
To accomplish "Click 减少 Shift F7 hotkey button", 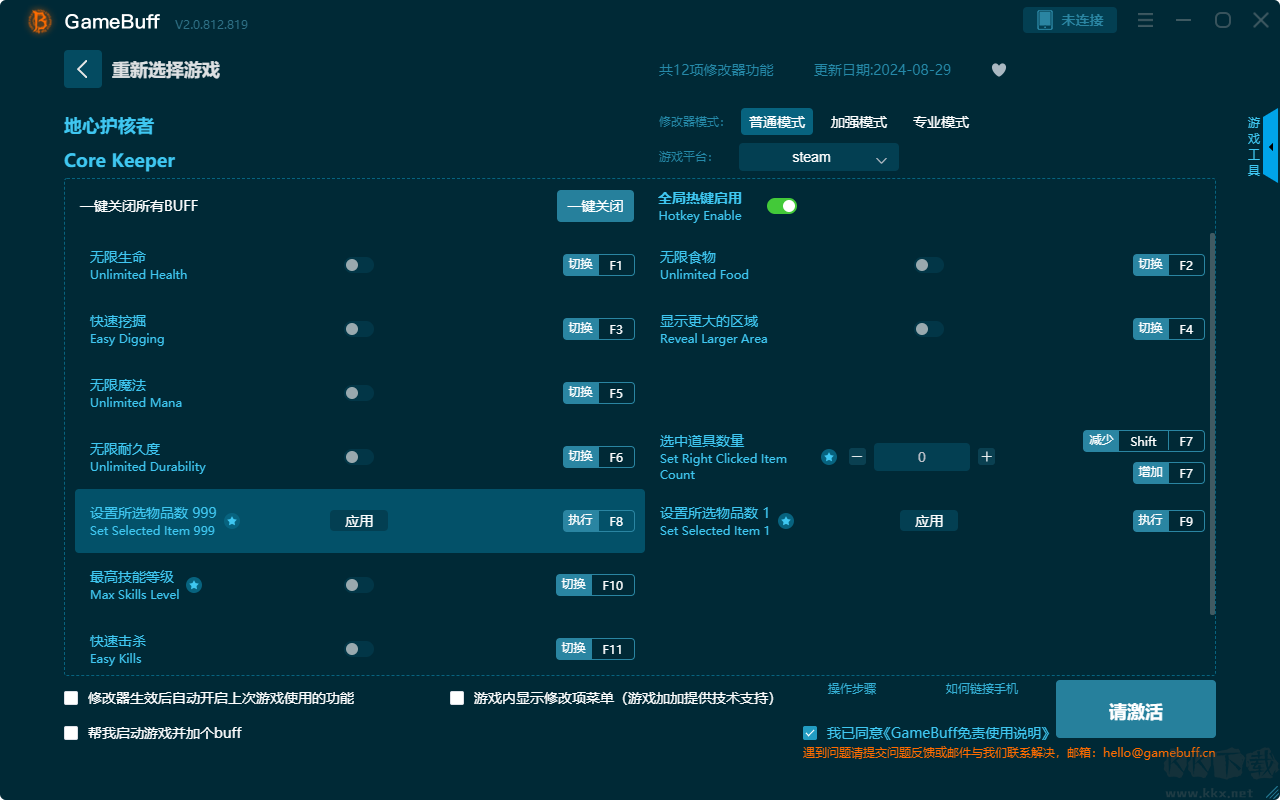I will 1144,441.
